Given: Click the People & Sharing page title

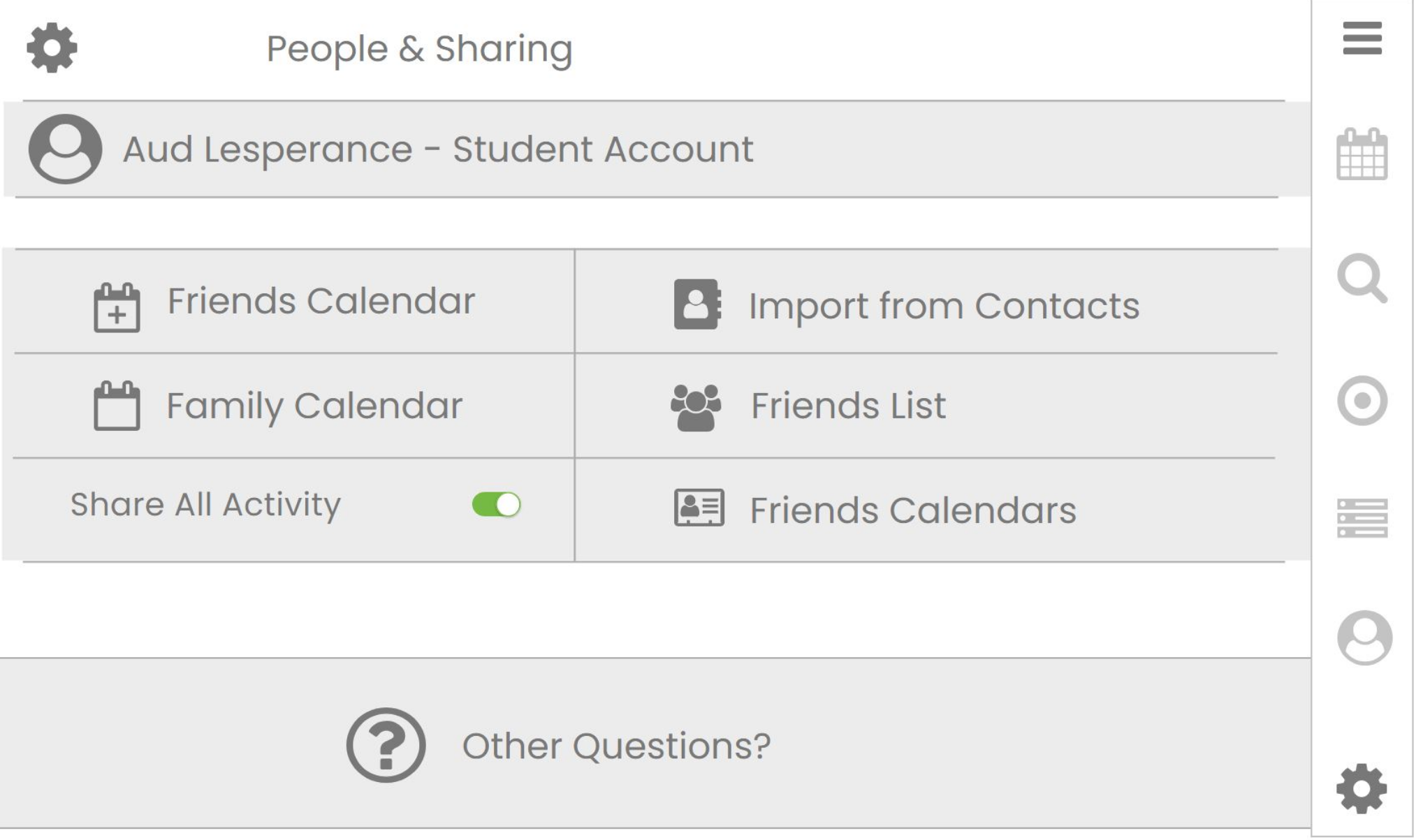Looking at the screenshot, I should click(x=419, y=49).
